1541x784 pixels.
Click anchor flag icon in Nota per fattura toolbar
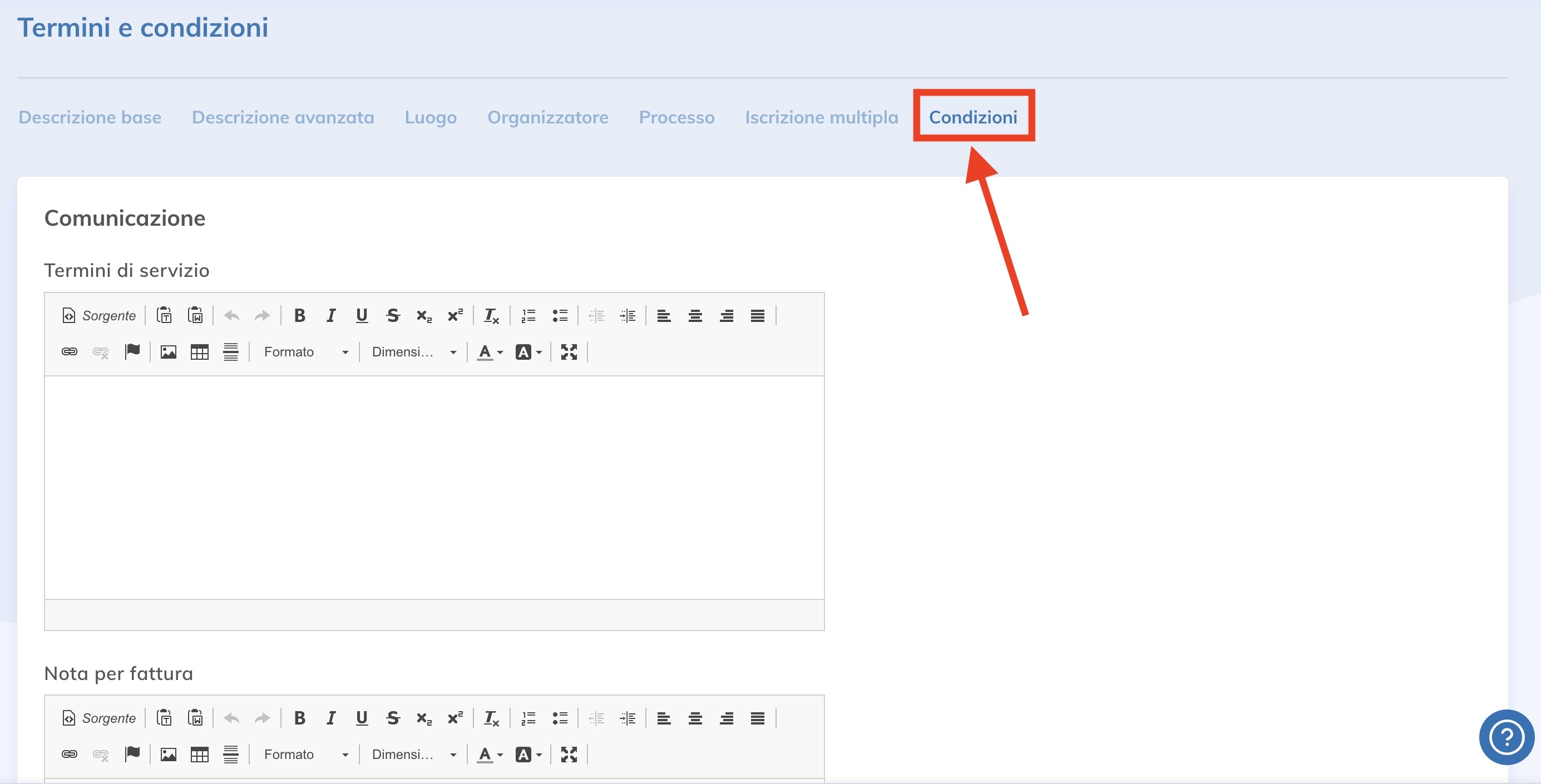click(132, 754)
